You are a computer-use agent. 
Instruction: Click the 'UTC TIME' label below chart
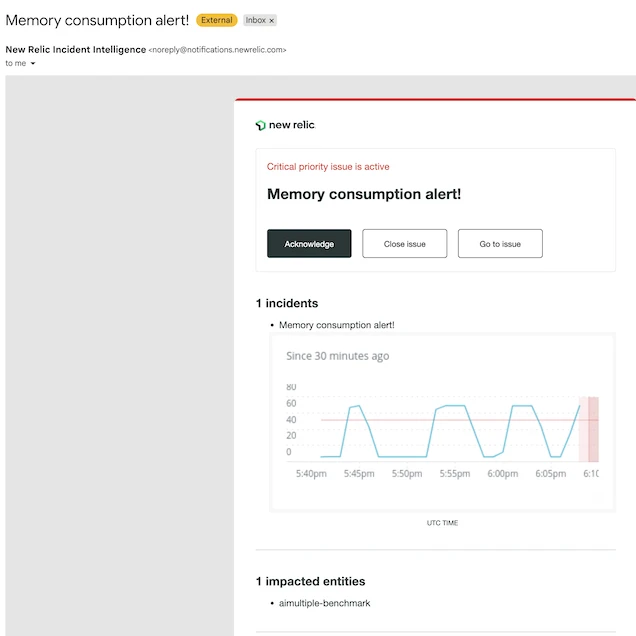[442, 523]
